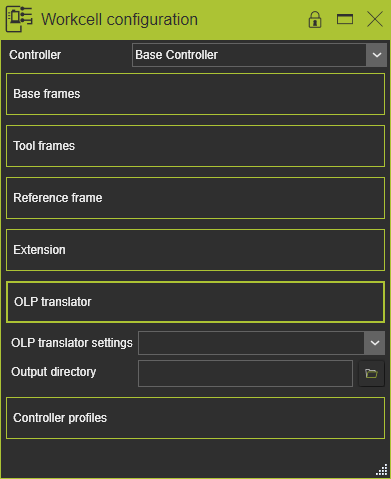391x479 pixels.
Task: Open the Controller dropdown arrow
Action: (376, 55)
